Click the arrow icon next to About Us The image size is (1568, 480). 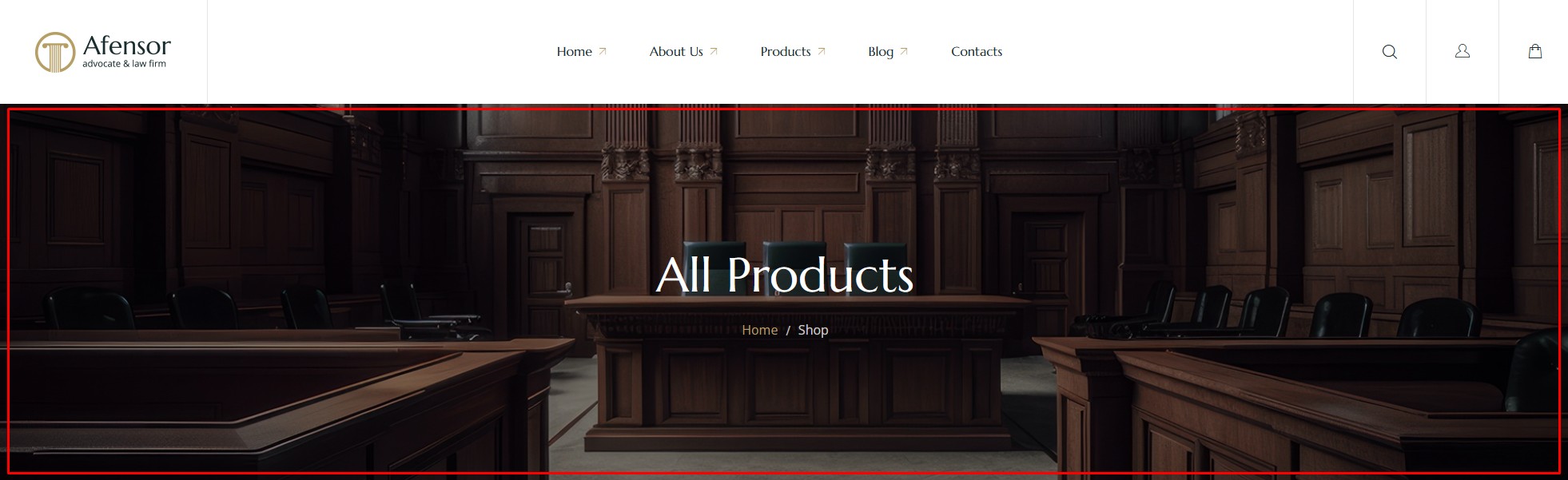click(x=714, y=51)
